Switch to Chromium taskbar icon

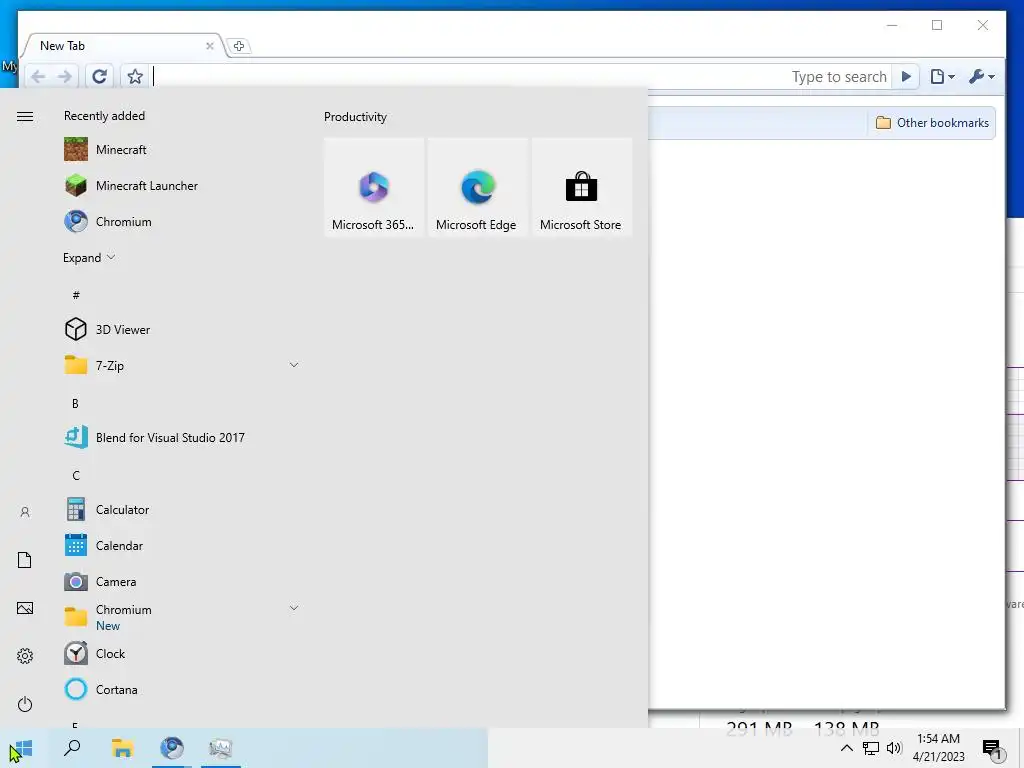click(172, 748)
